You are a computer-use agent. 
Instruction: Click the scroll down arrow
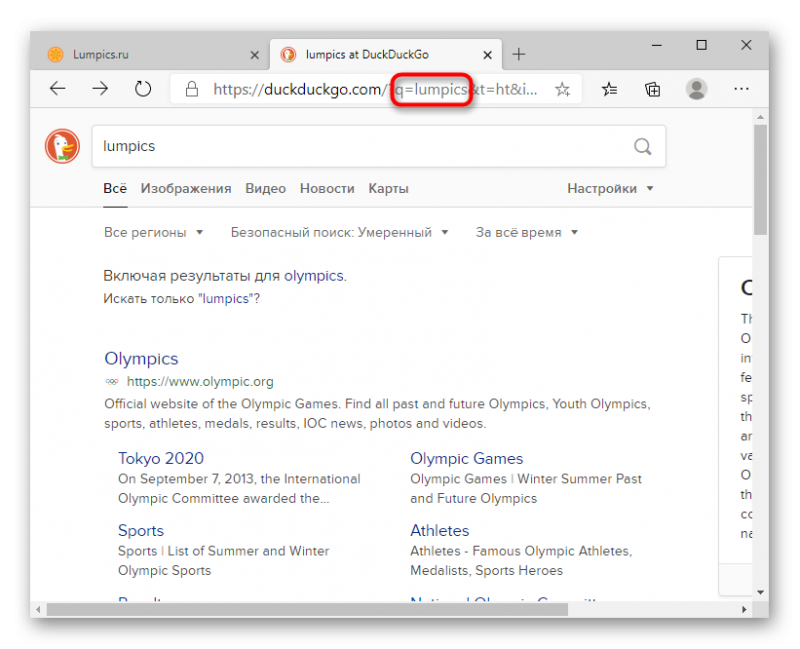[x=761, y=592]
